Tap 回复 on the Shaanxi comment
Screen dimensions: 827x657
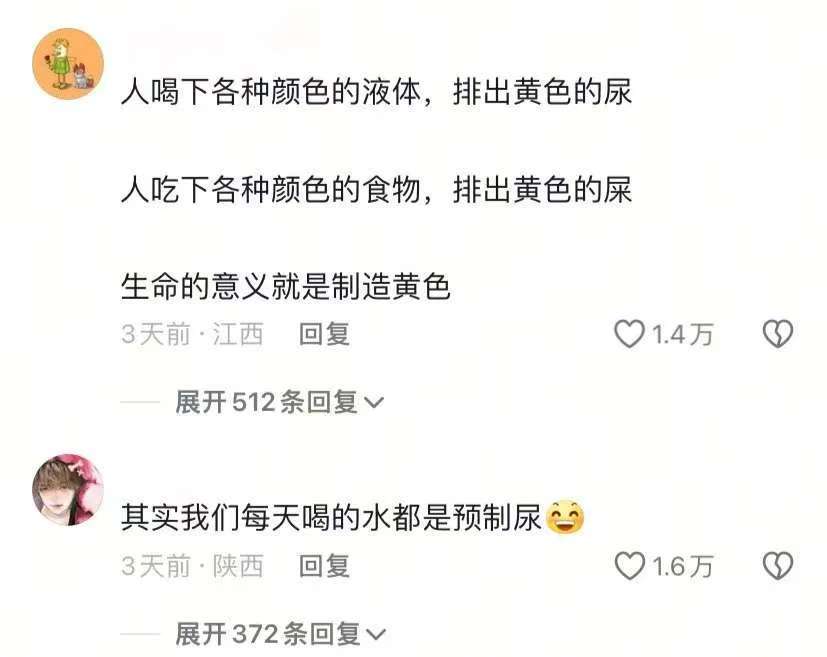point(324,566)
